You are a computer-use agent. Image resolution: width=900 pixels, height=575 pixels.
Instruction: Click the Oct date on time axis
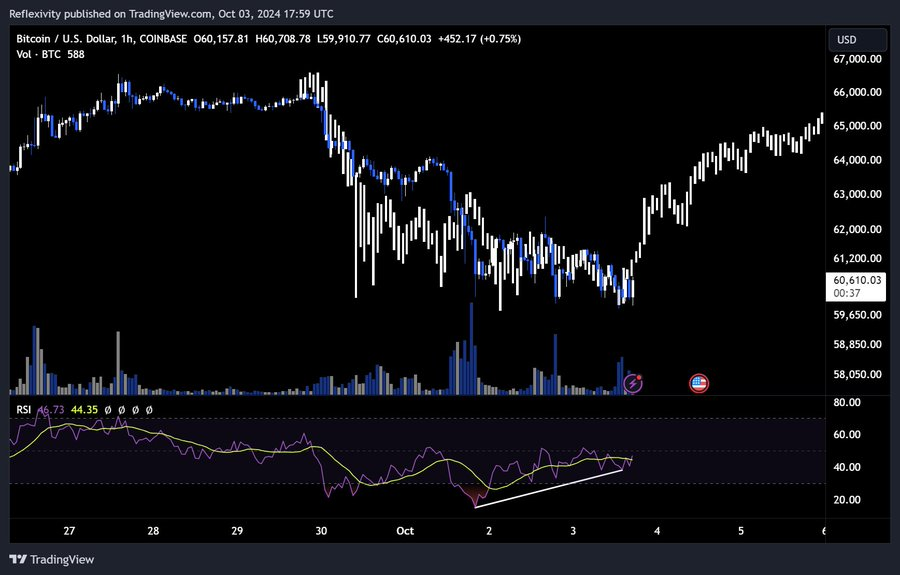pos(405,530)
